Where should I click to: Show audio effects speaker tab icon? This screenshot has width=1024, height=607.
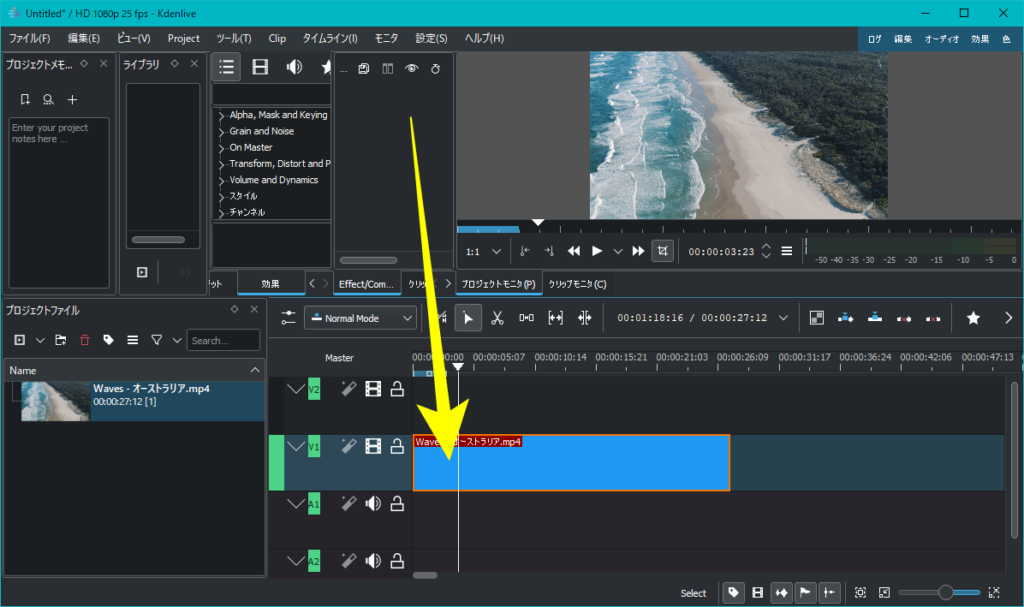coord(294,67)
